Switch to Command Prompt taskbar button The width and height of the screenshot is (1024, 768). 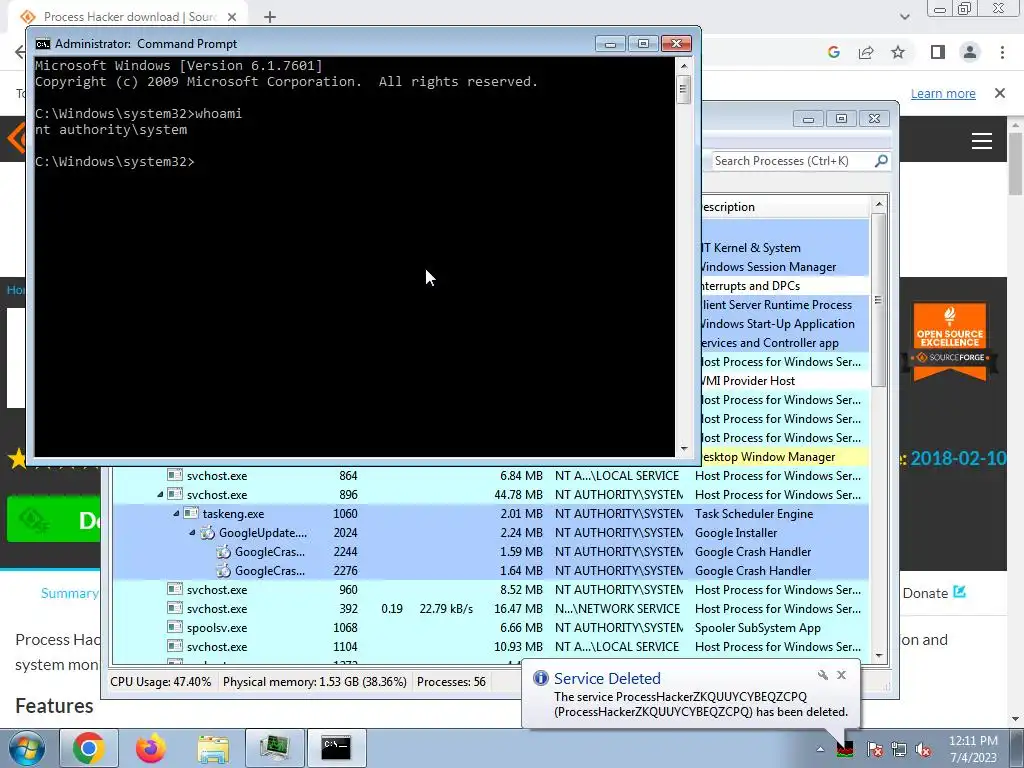336,748
